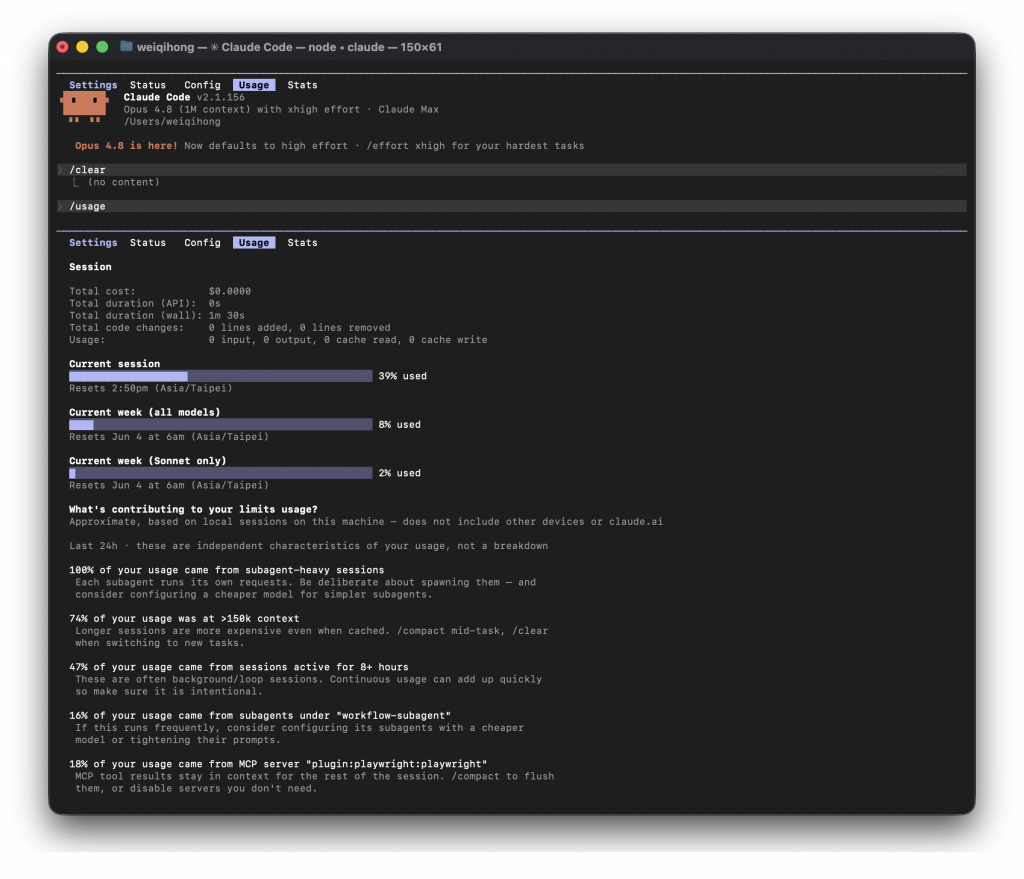
Task: Select the Status tab in upper settings bar
Action: tap(148, 85)
